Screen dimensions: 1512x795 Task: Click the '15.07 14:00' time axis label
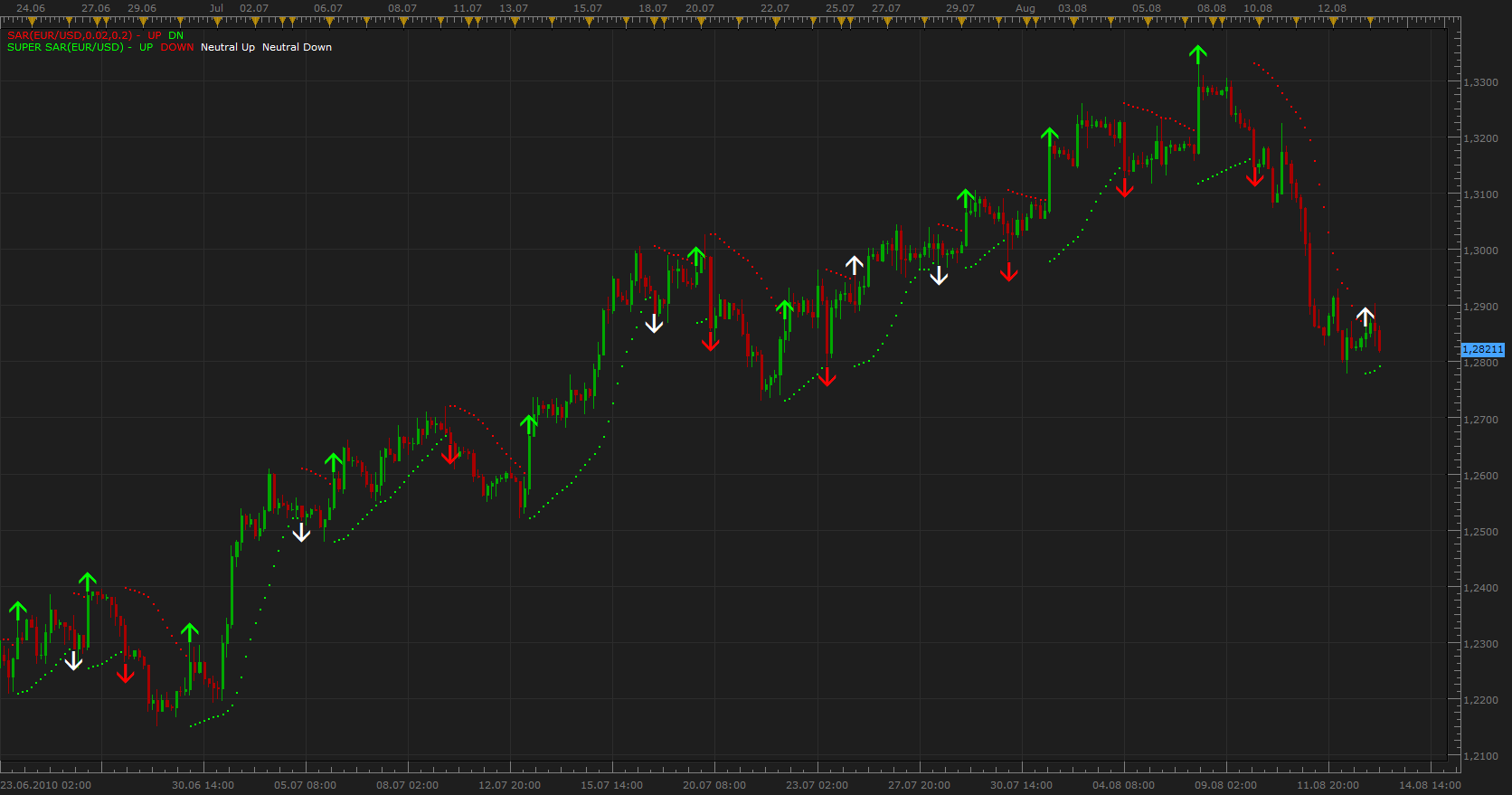(612, 785)
